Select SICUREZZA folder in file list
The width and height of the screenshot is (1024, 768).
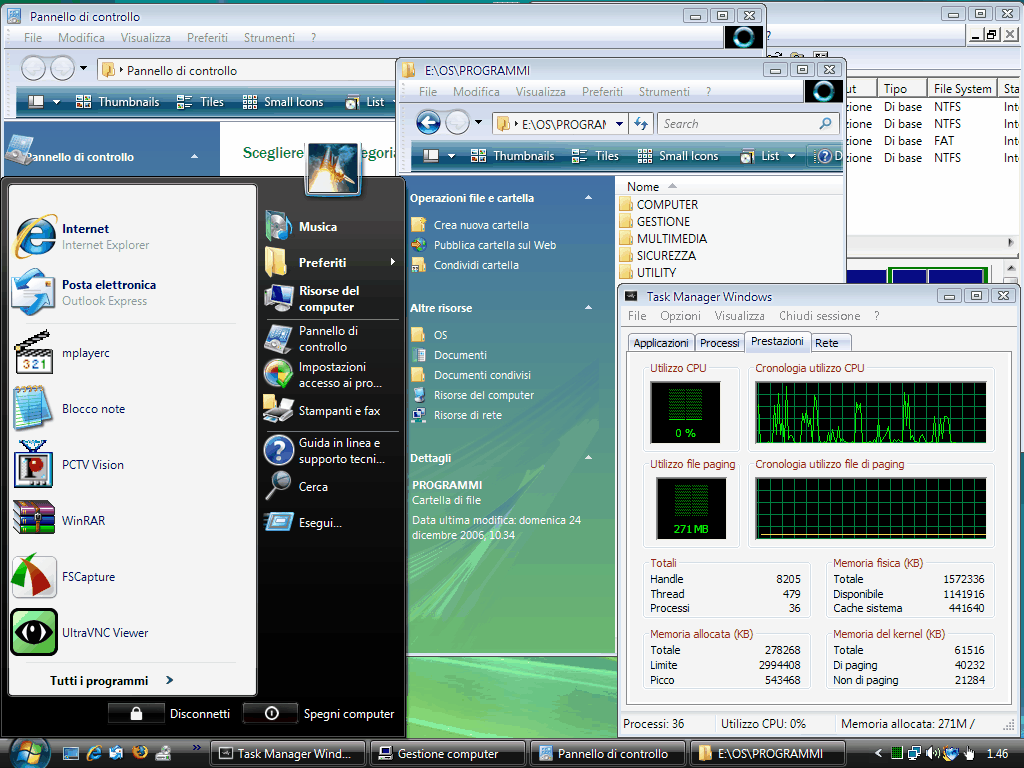pos(658,255)
